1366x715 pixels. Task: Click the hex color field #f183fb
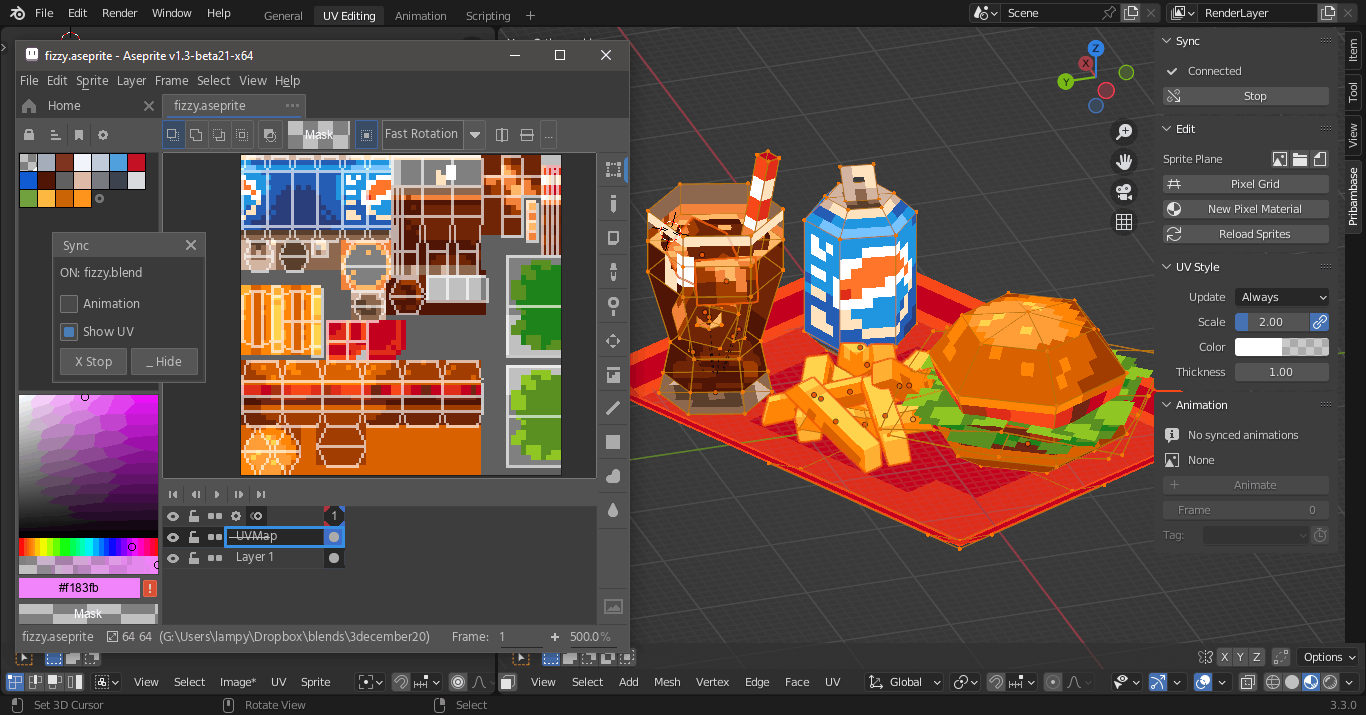[x=79, y=588]
